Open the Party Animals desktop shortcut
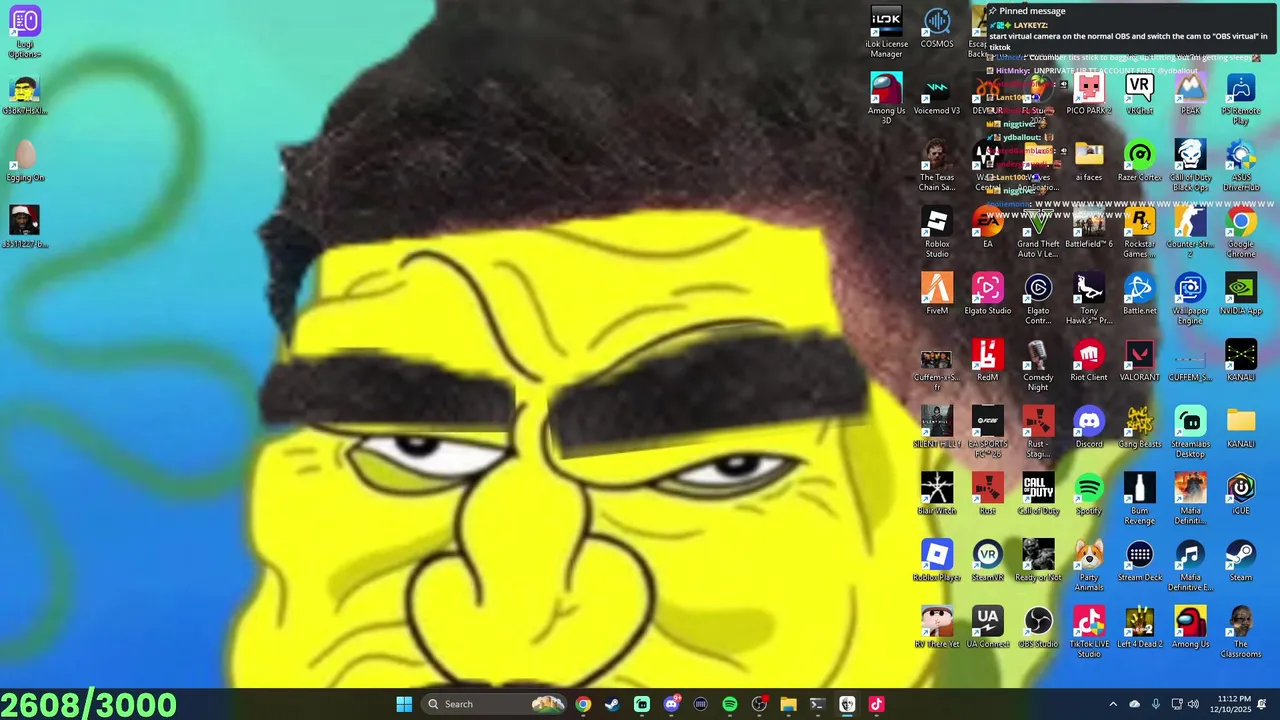 pyautogui.click(x=1089, y=566)
